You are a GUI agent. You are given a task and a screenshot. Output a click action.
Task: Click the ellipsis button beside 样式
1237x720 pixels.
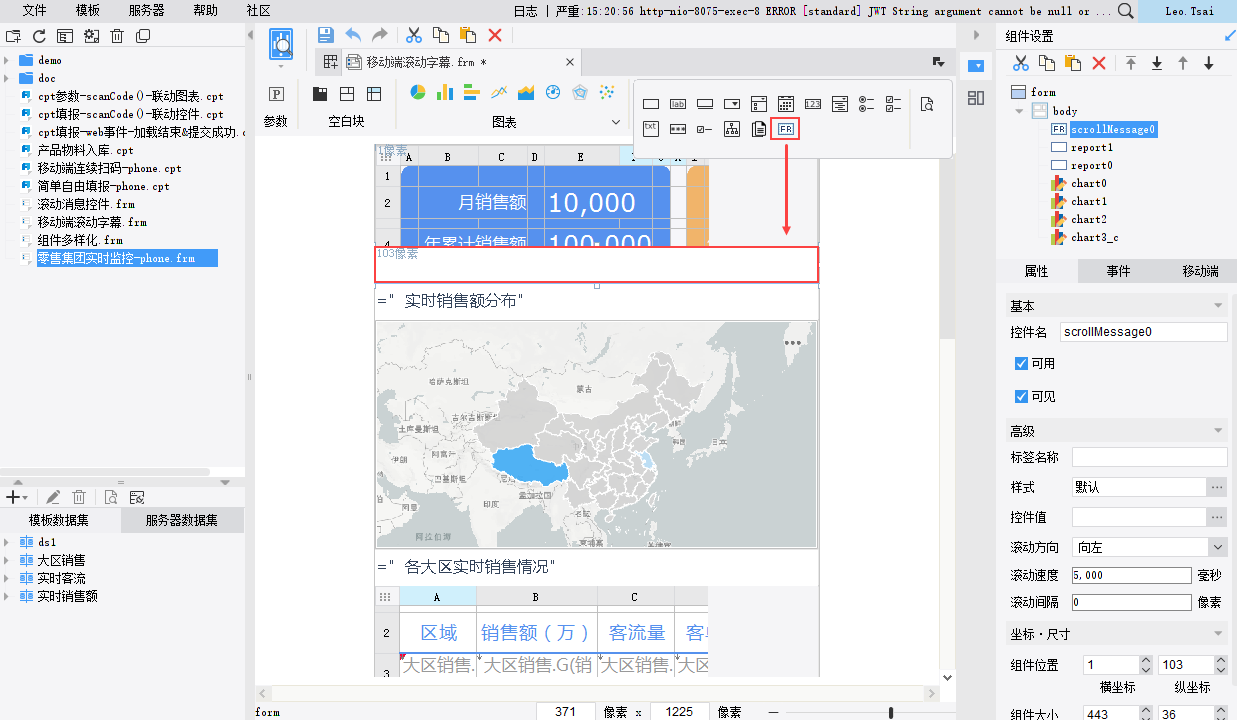1216,487
